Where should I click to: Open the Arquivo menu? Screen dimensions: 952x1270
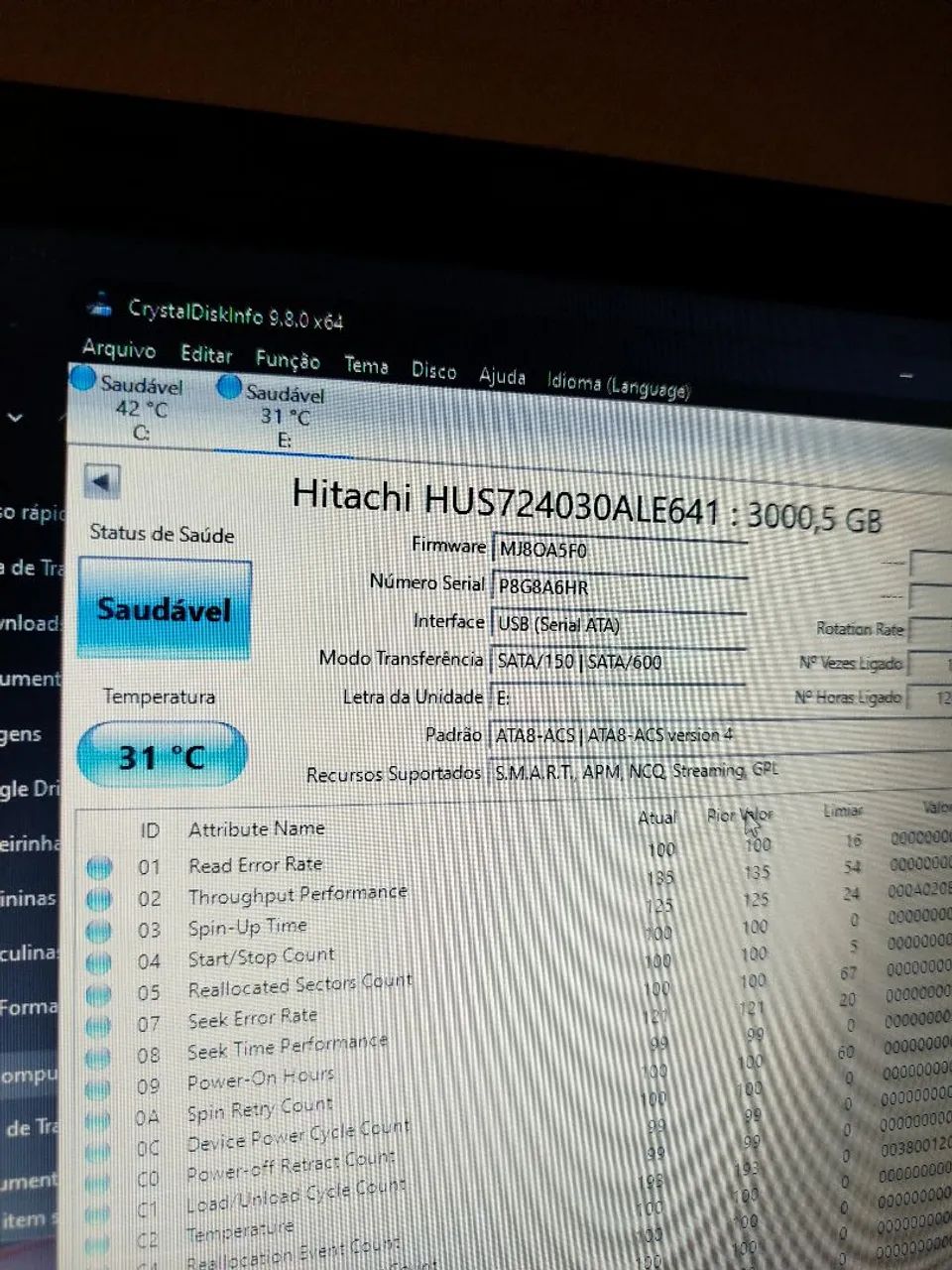(123, 351)
